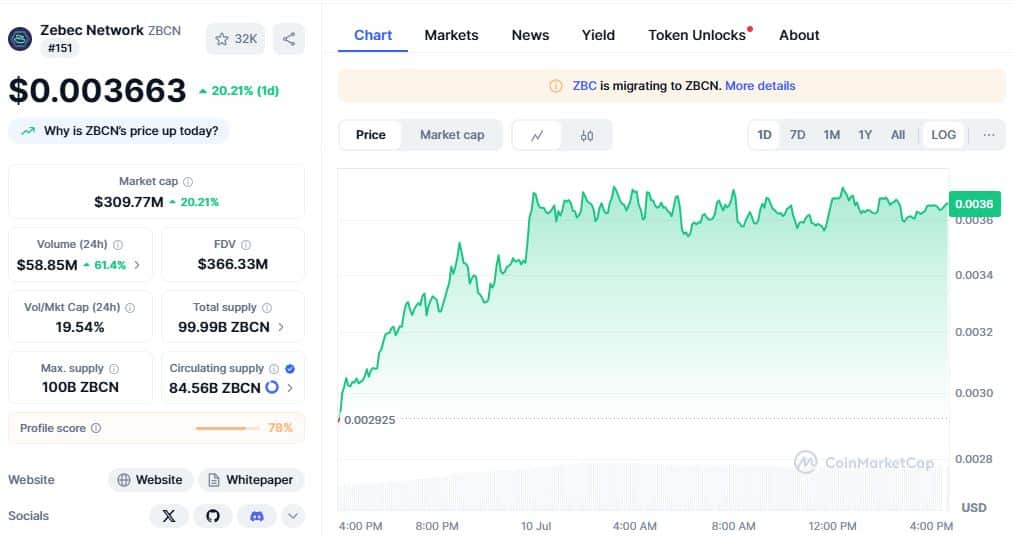Select Market cap chart mode

click(x=452, y=135)
